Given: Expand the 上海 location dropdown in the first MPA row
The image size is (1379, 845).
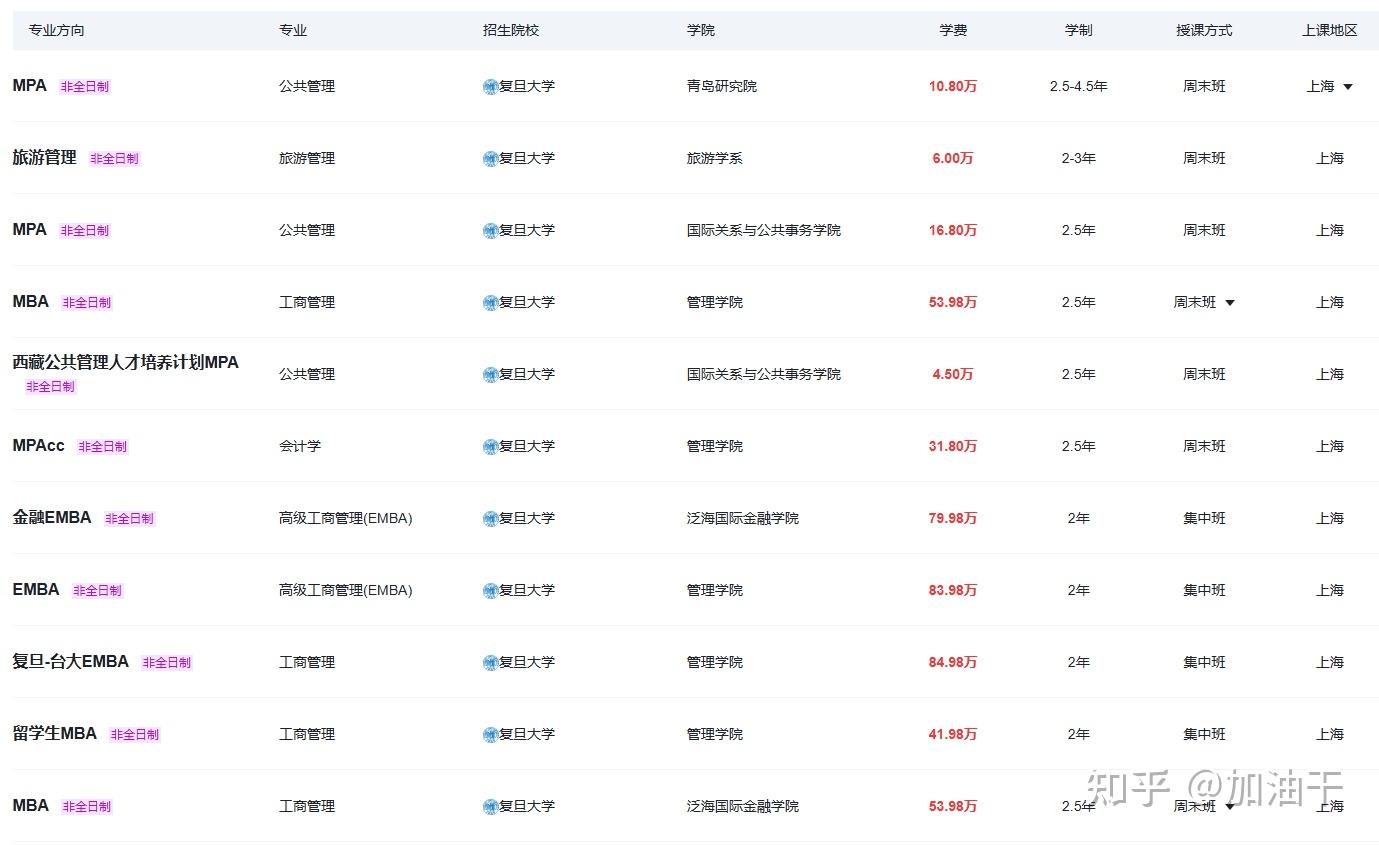Looking at the screenshot, I should pos(1348,87).
